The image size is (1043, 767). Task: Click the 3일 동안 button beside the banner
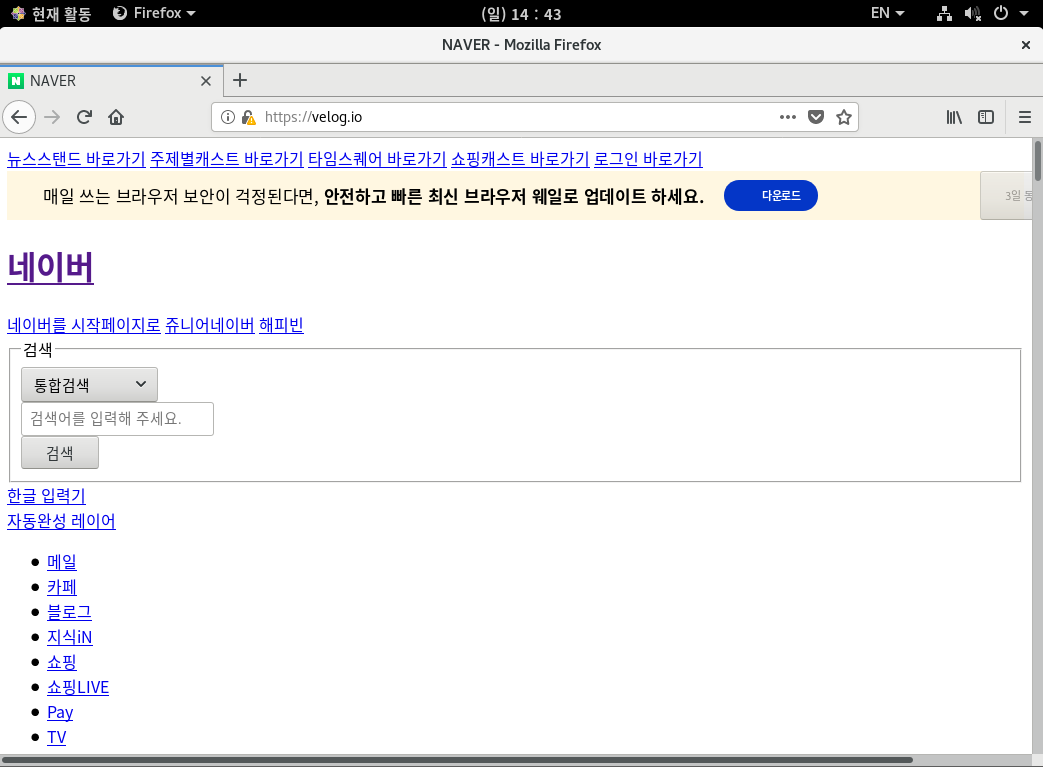tap(1006, 196)
